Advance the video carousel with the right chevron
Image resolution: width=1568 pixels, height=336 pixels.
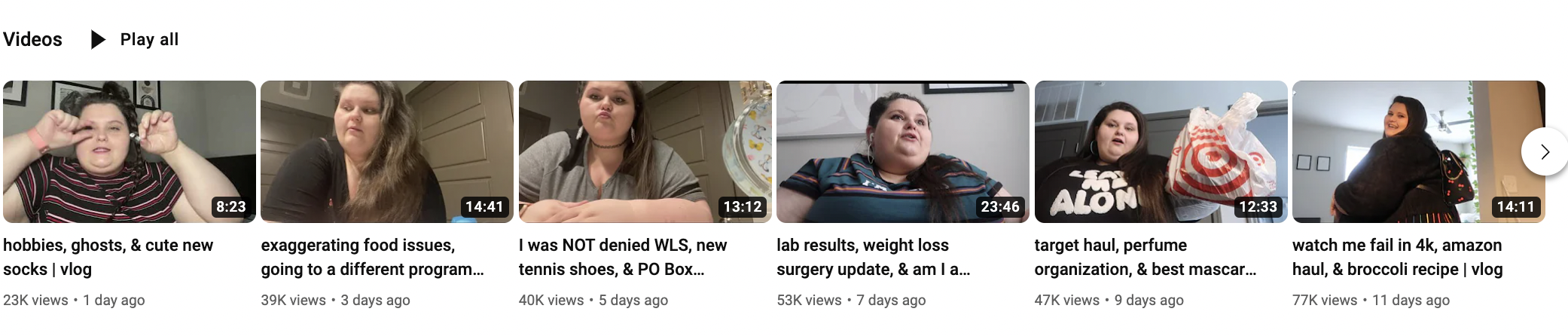1544,151
